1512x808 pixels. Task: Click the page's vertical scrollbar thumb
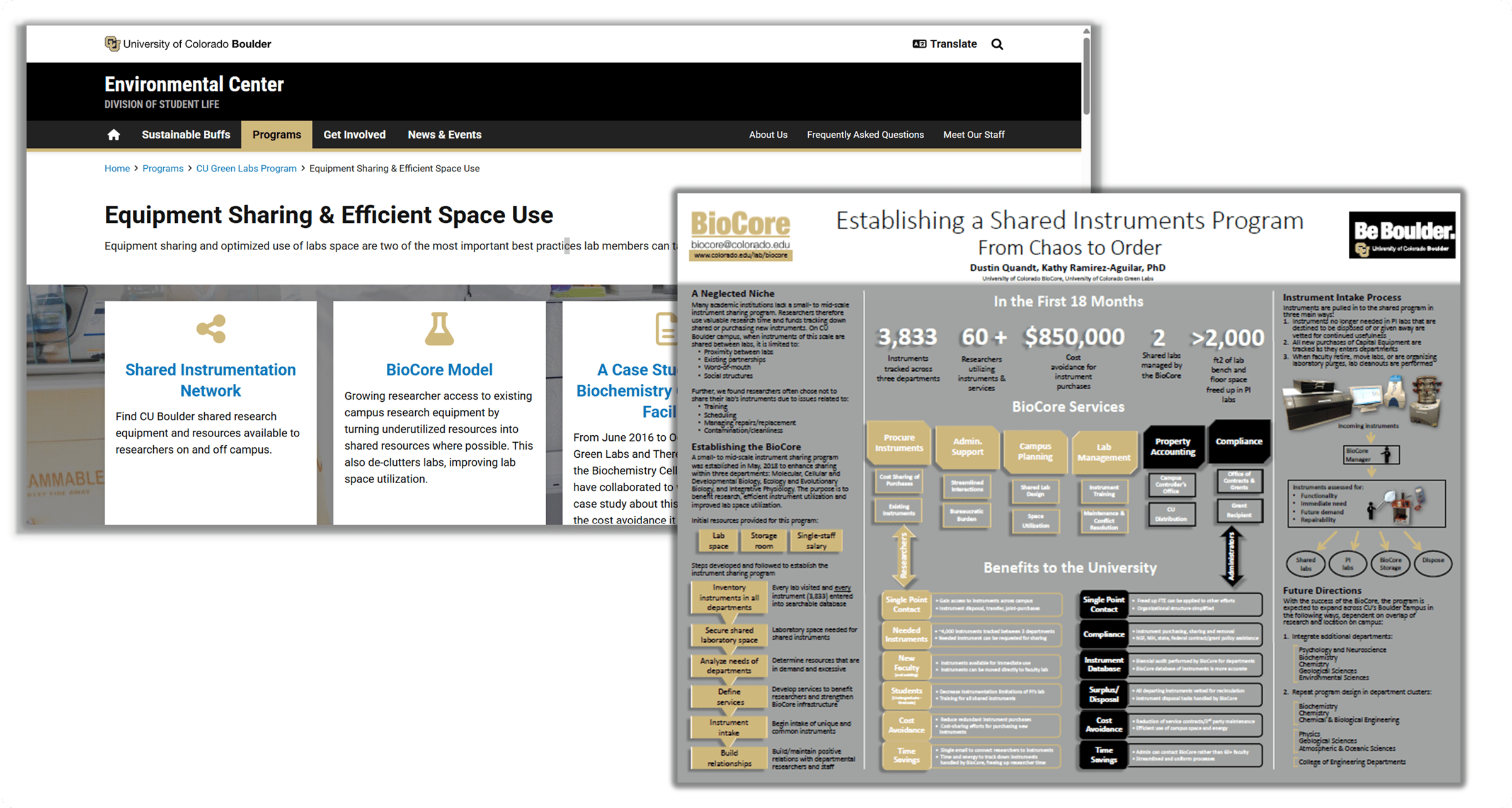[1086, 76]
